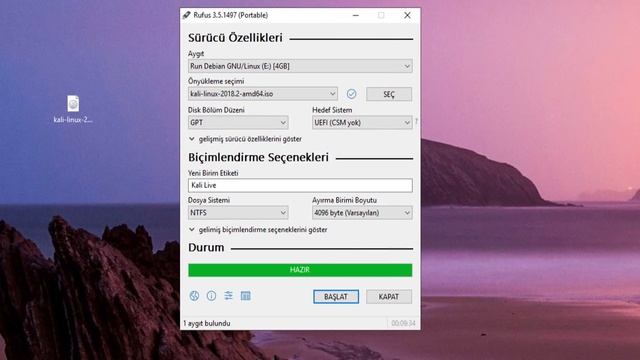Compute ISO checksum via checkmark icon
This screenshot has width=640, height=360.
tap(351, 94)
